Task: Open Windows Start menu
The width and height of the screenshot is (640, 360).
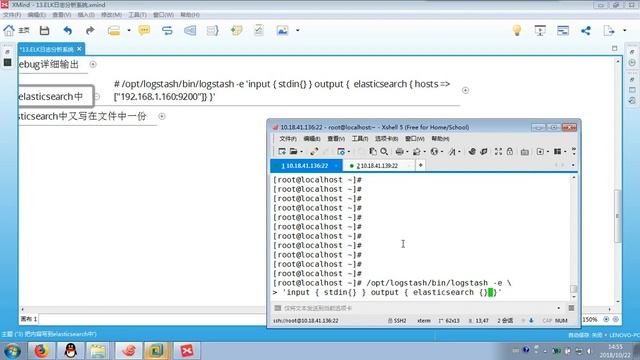Action: click(x=13, y=351)
